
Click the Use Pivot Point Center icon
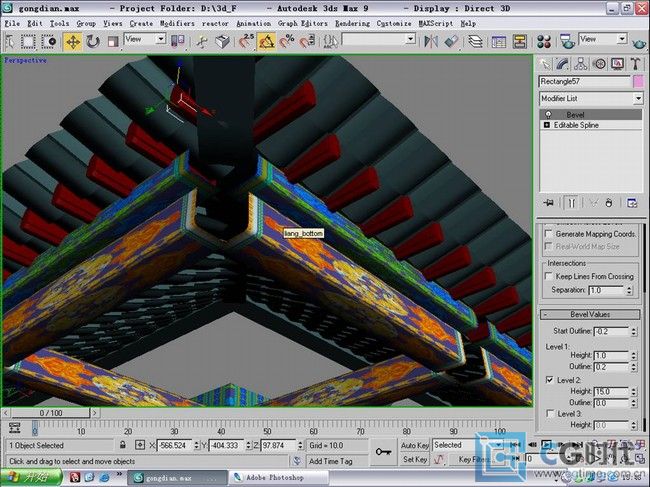177,41
